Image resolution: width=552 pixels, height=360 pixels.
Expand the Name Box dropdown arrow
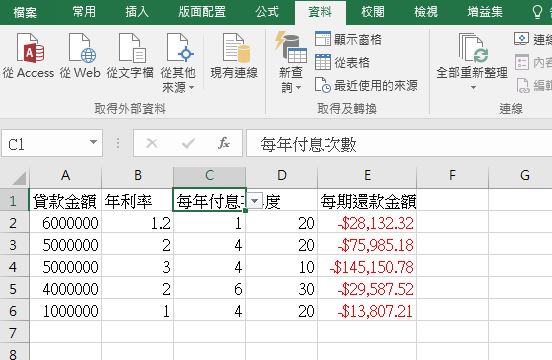[x=93, y=143]
